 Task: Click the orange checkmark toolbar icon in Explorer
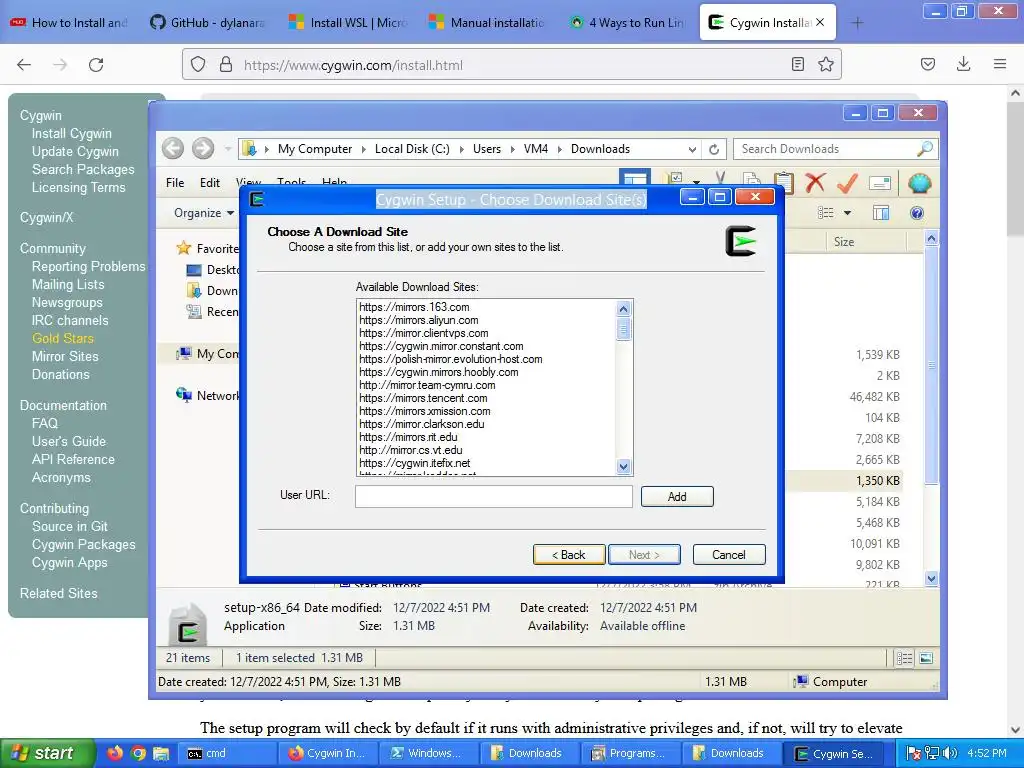click(x=847, y=183)
